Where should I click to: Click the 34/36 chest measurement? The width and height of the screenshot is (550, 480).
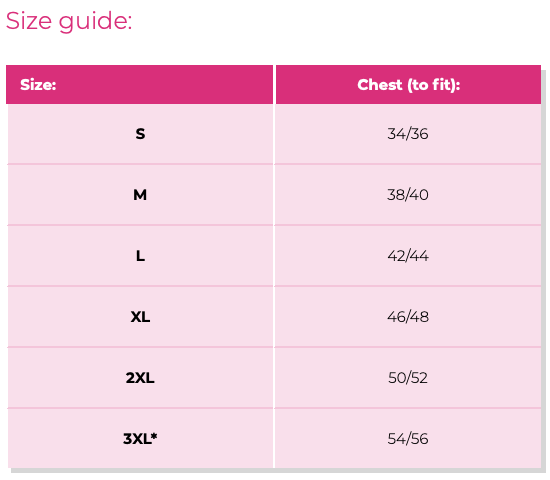408,134
